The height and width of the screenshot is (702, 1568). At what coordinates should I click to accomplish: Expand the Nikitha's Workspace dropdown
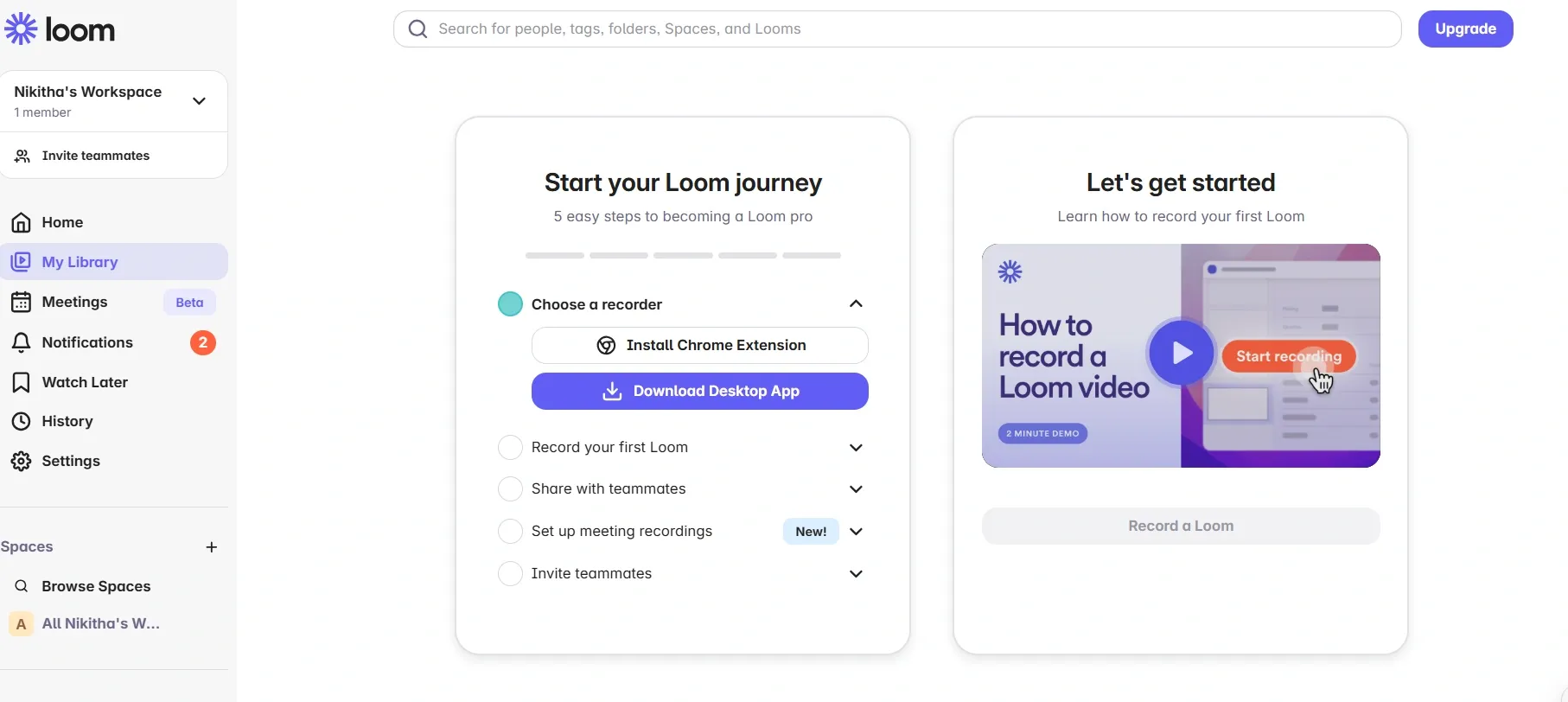point(199,101)
